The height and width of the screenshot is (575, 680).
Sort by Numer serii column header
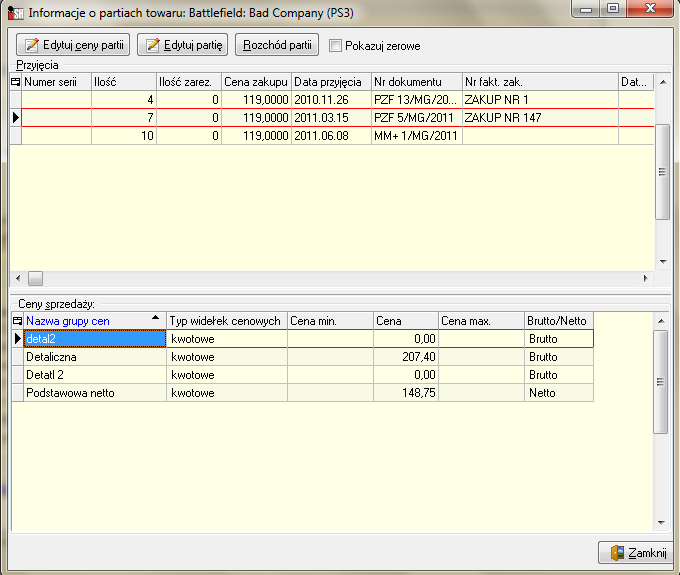point(56,82)
